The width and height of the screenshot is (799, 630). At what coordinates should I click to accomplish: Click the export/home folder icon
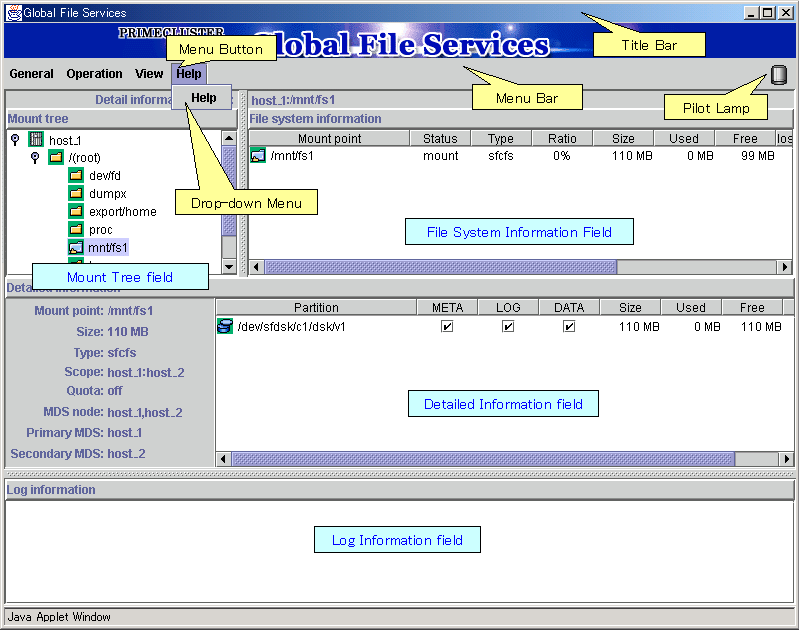point(76,211)
